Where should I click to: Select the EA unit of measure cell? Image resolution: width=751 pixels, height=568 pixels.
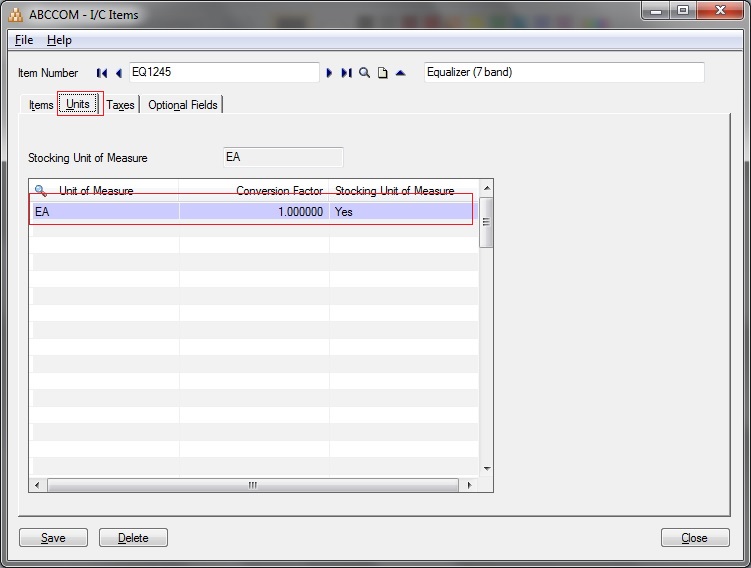tap(104, 212)
